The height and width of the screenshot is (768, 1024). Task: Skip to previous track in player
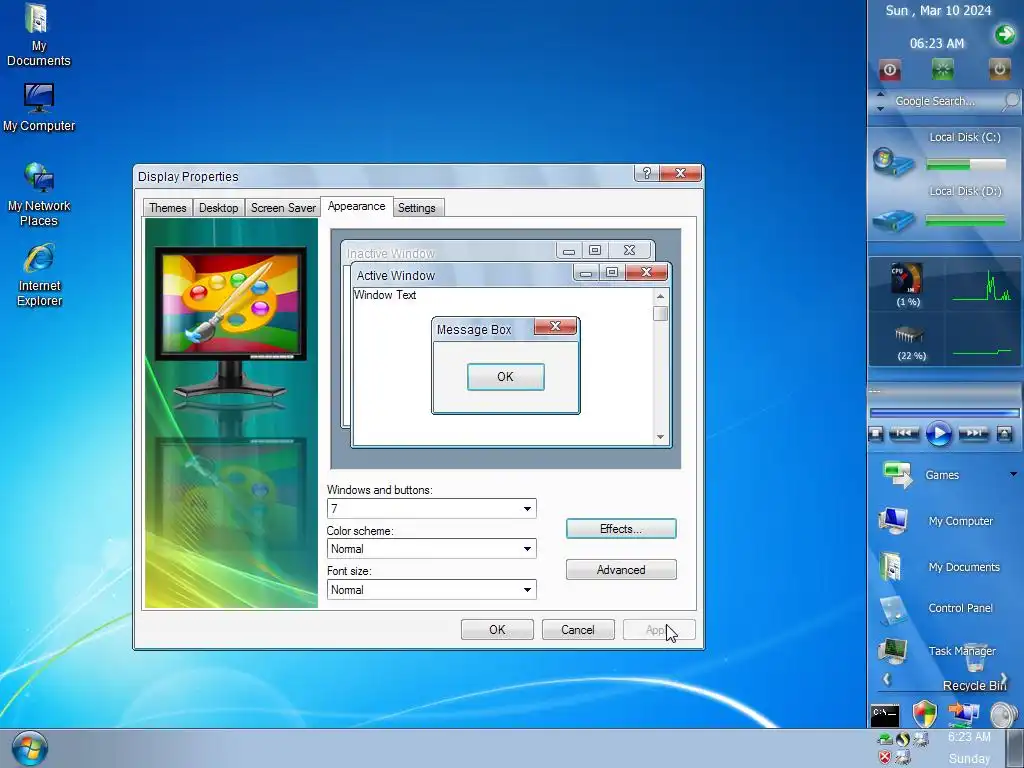pyautogui.click(x=904, y=433)
